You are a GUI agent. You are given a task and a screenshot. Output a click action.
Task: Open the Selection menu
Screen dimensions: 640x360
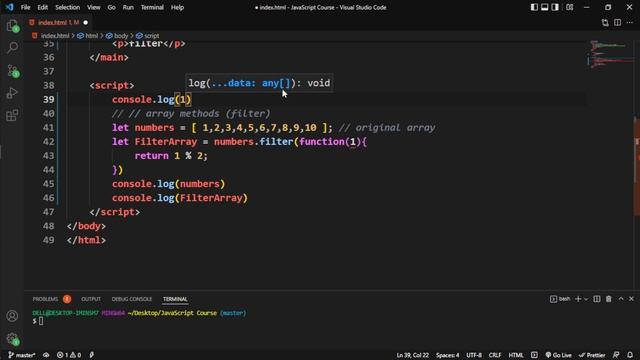click(67, 7)
